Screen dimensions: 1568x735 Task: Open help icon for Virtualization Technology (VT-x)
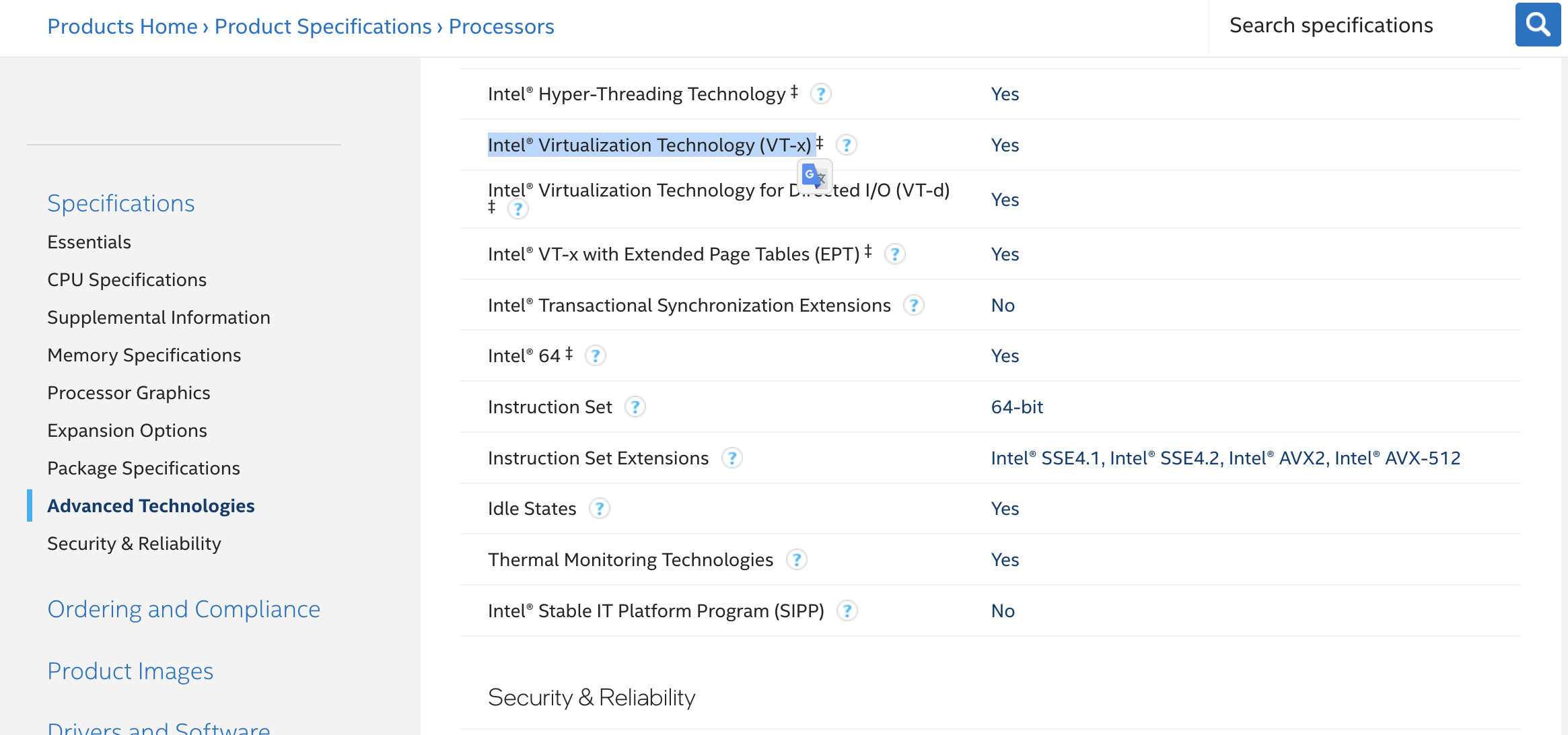pyautogui.click(x=846, y=145)
